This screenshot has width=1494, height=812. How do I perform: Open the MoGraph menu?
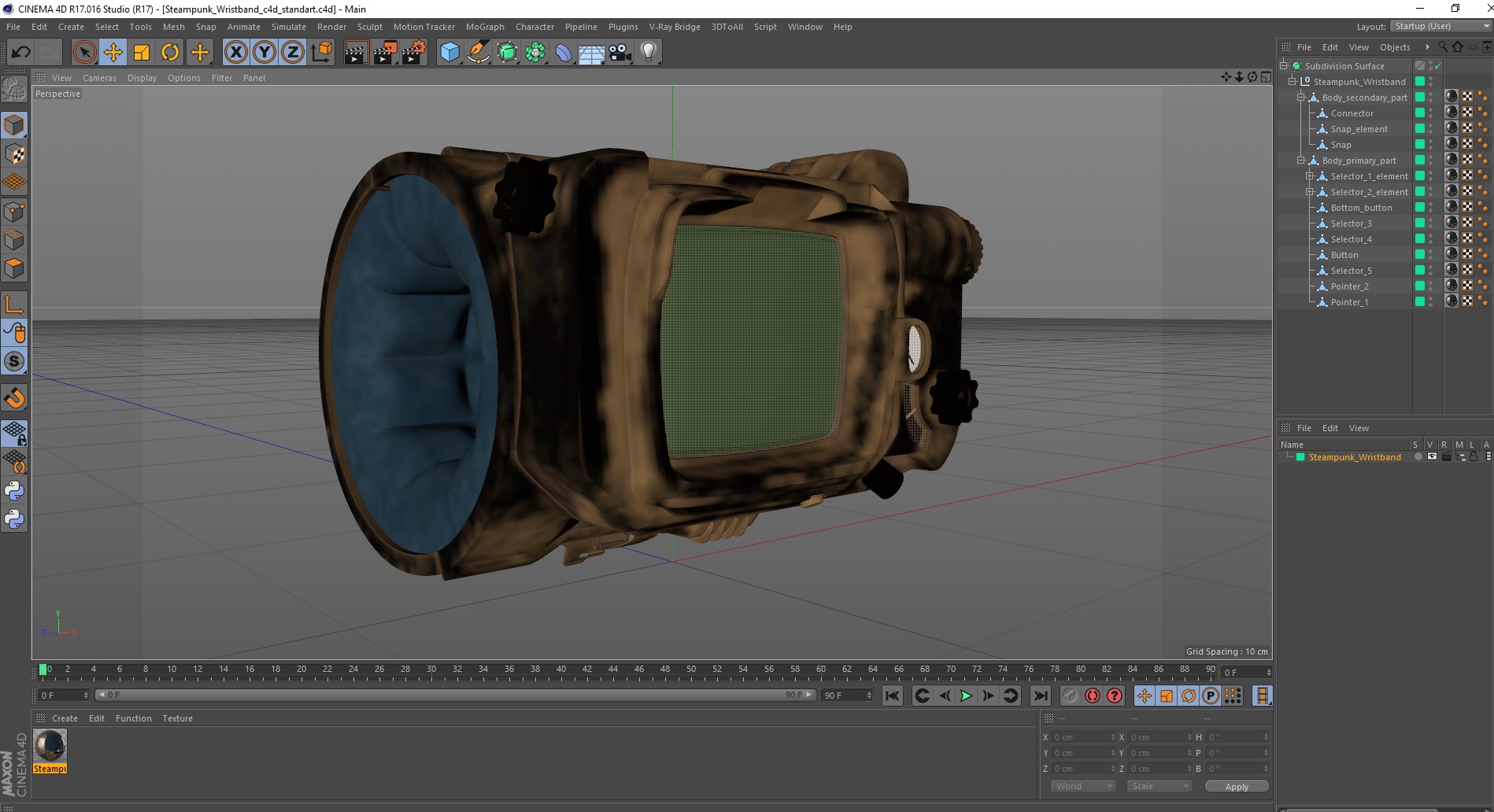[485, 27]
